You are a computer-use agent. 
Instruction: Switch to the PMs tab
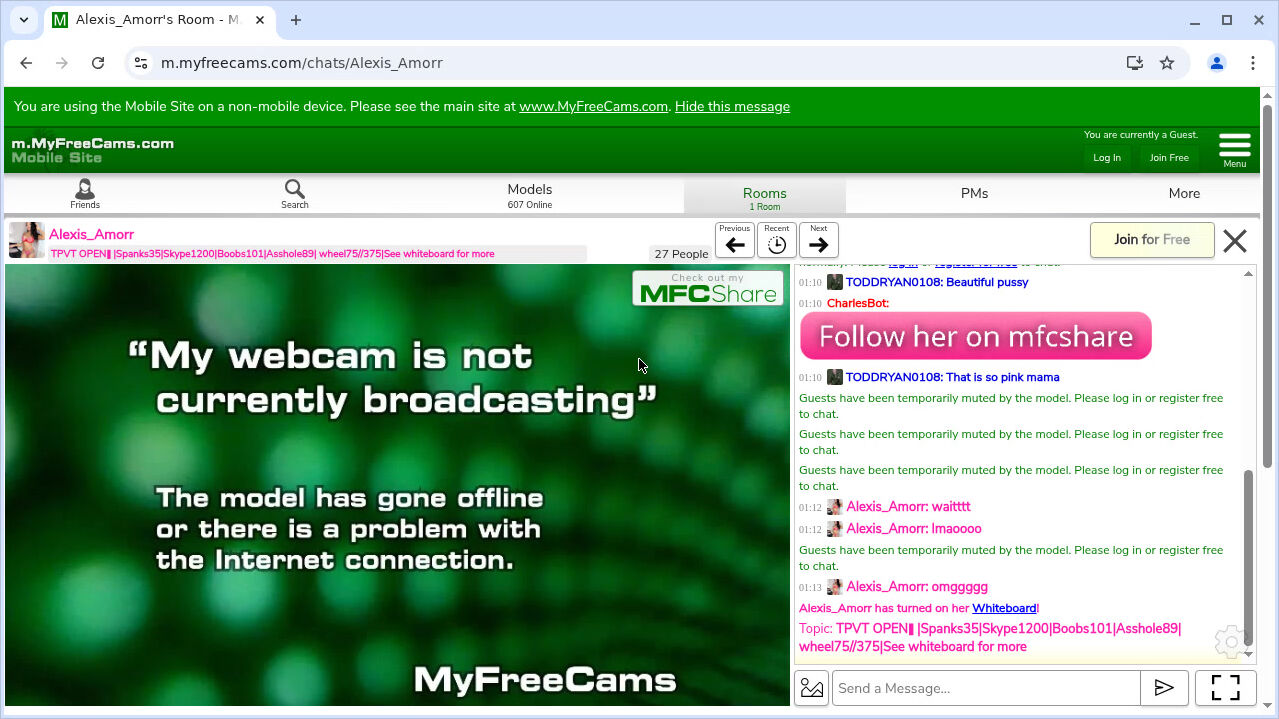[974, 194]
